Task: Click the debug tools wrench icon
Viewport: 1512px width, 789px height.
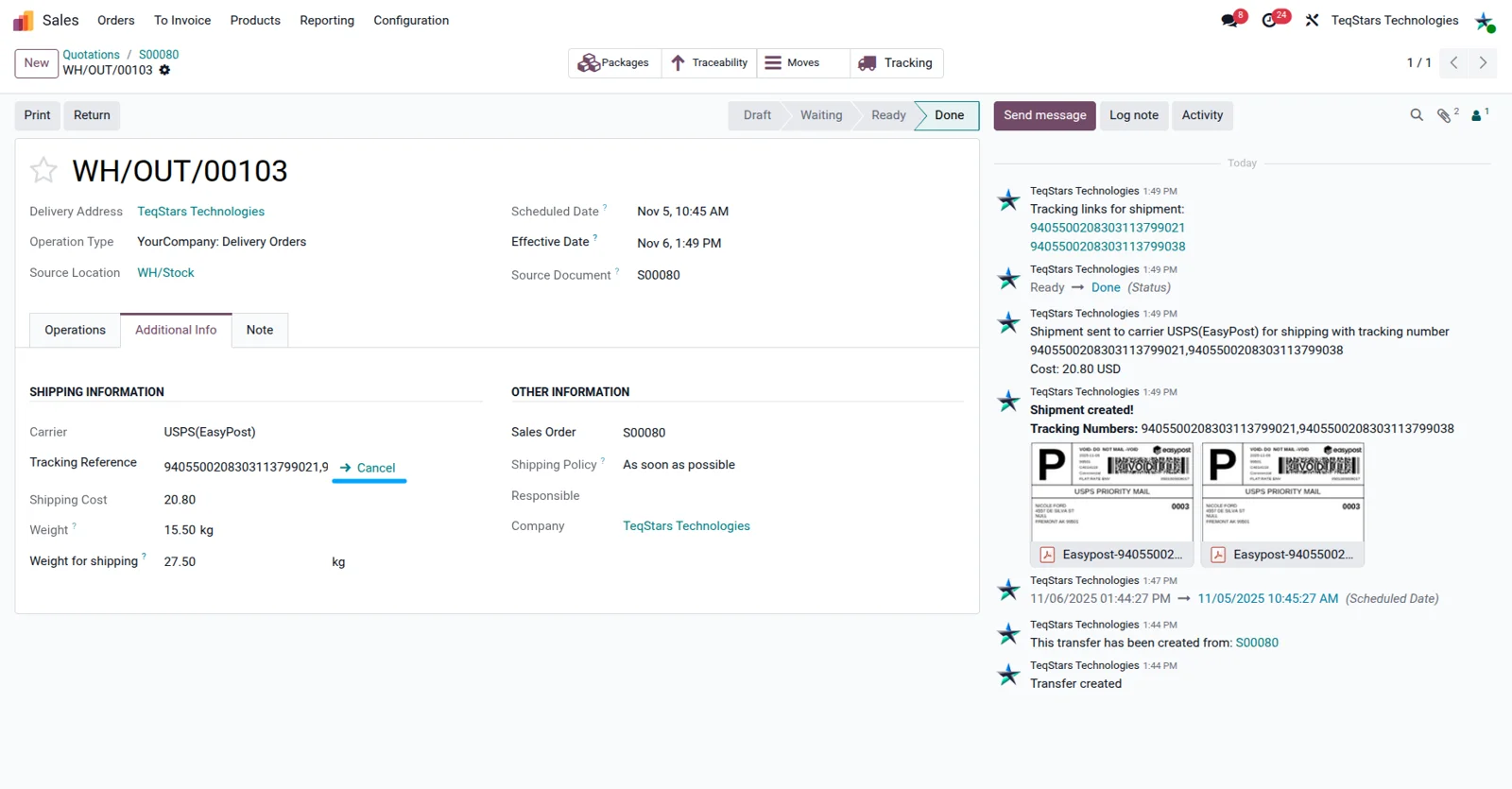Action: tap(1312, 20)
